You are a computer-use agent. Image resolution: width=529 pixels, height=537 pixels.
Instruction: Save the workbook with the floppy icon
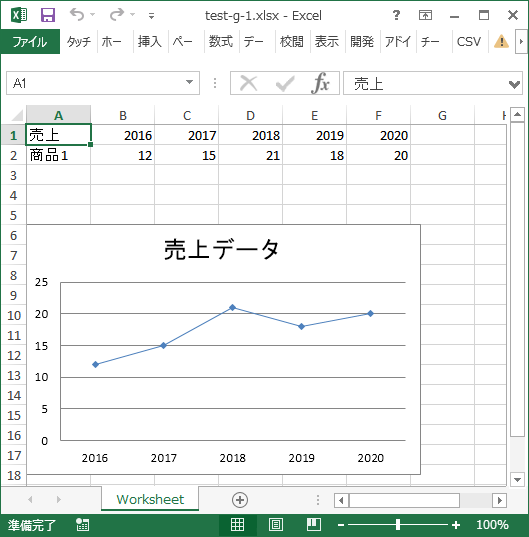tap(48, 15)
